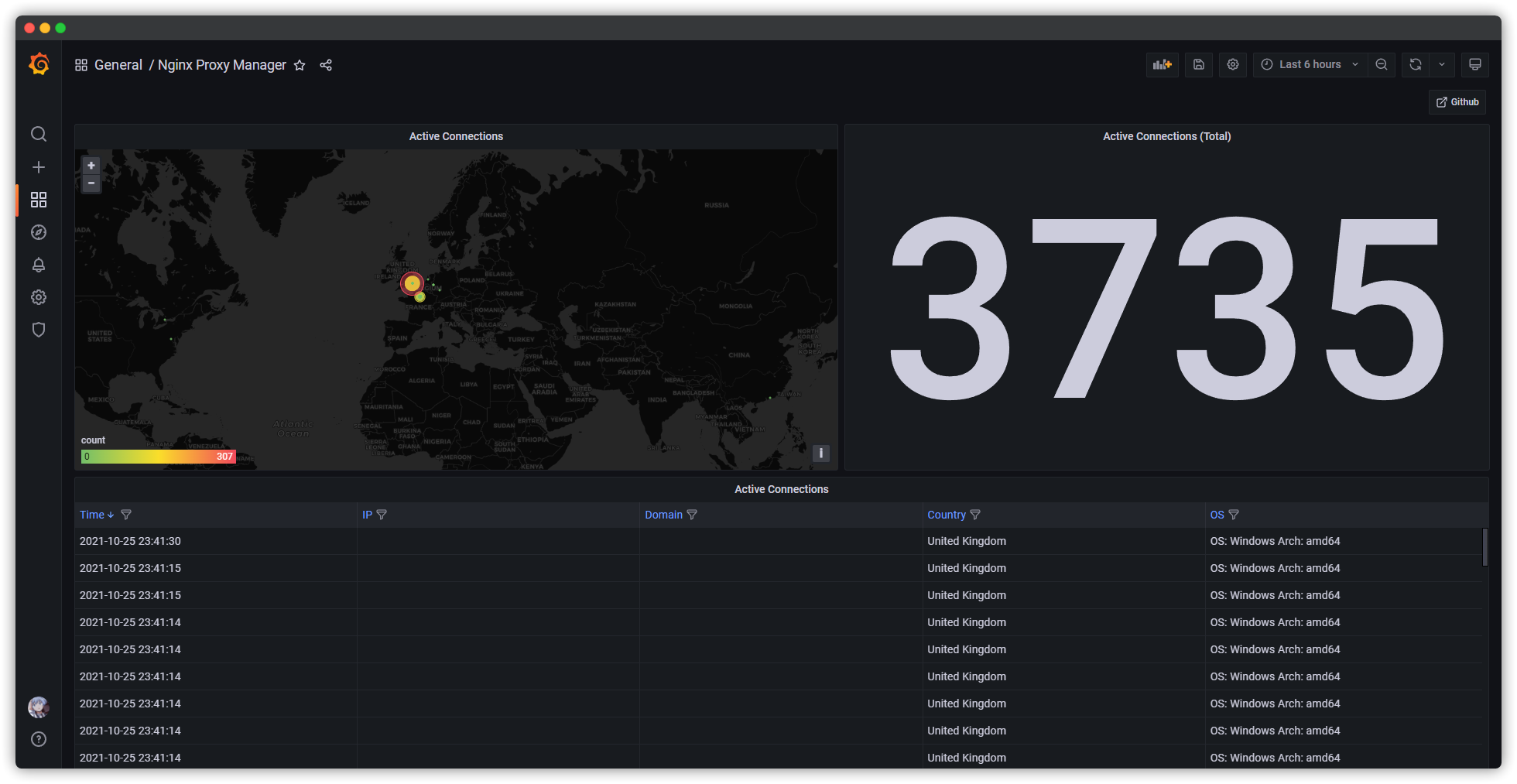Open the Nginx Proxy Manager title

222,65
